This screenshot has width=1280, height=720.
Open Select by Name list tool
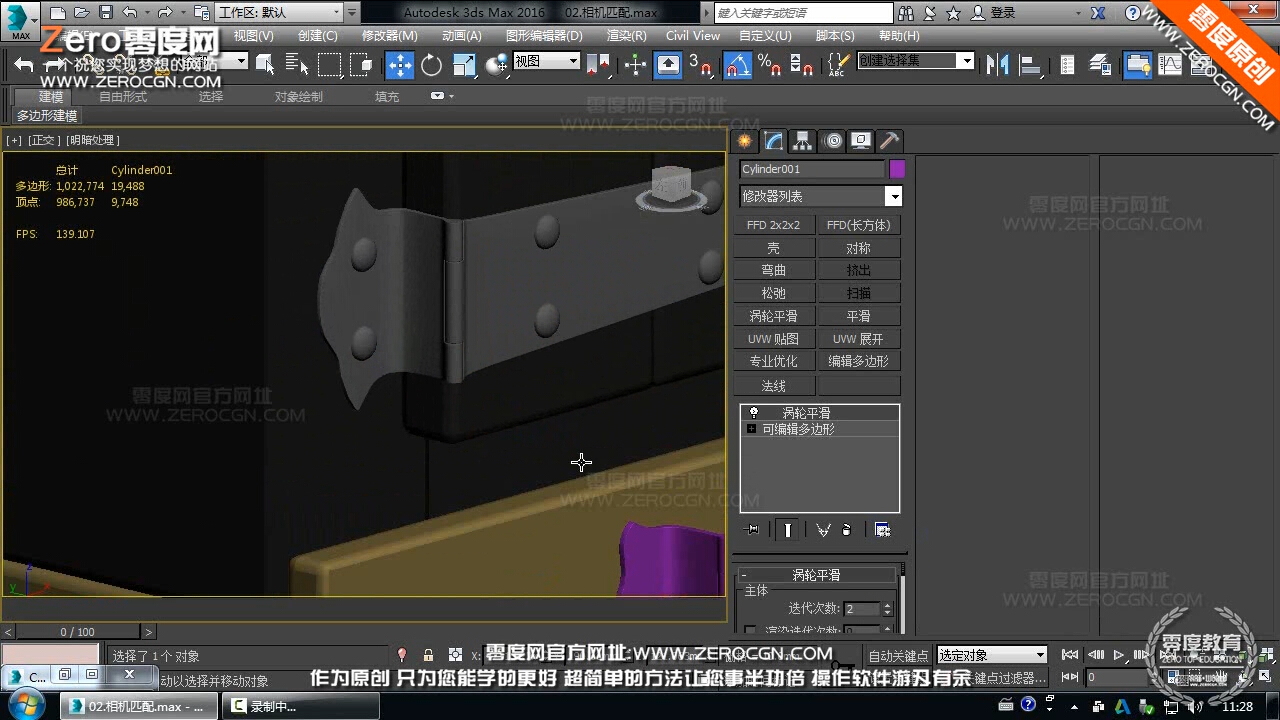(297, 65)
